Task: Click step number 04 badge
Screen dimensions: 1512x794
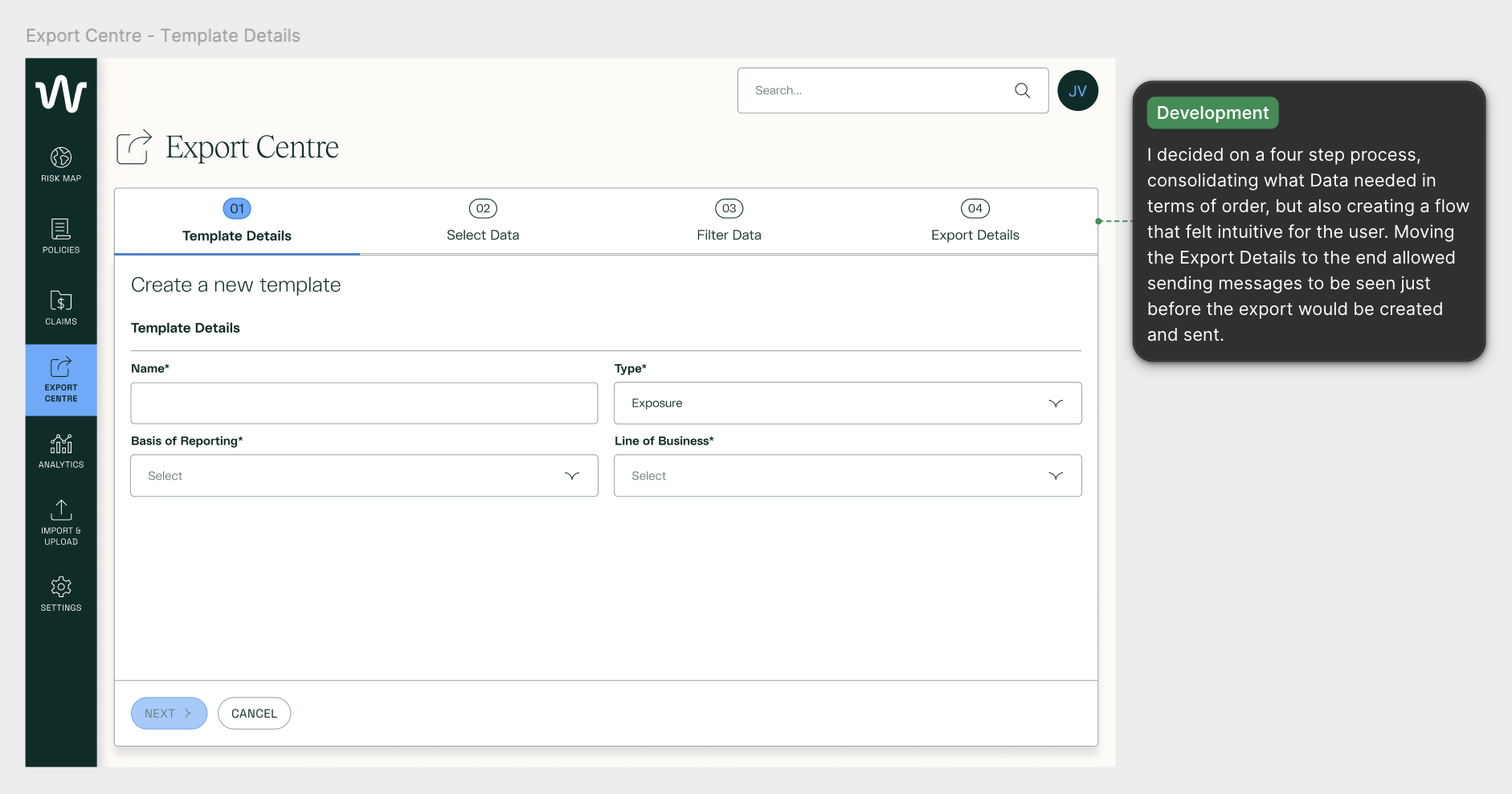Action: coord(975,209)
